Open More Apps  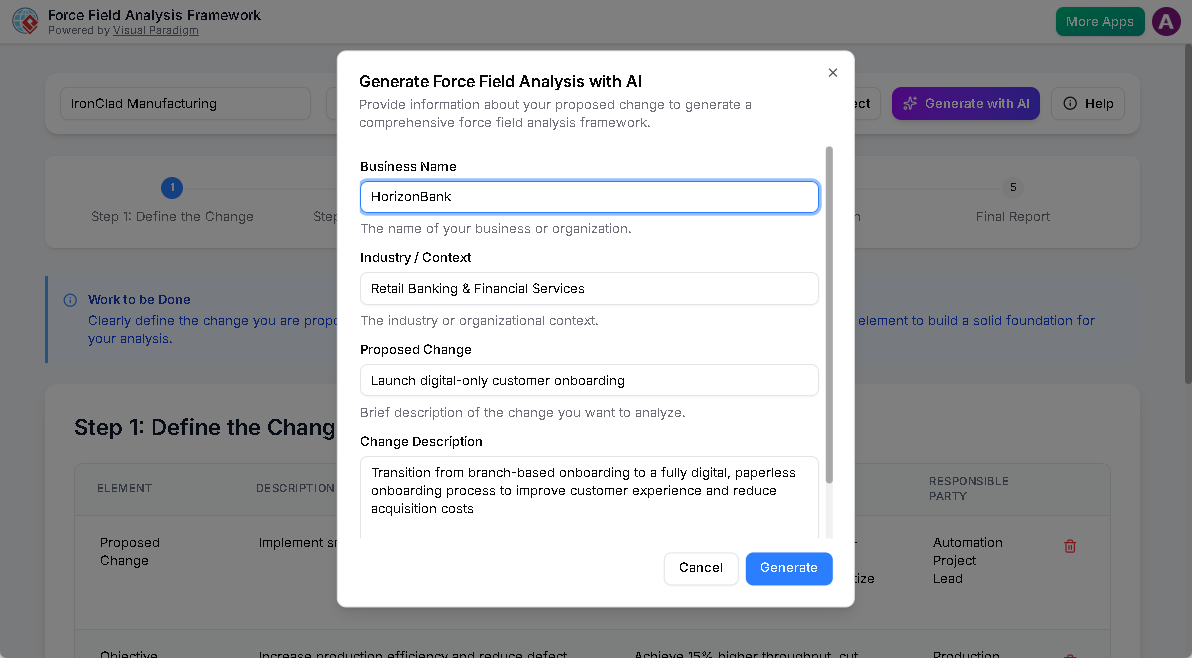[1100, 21]
